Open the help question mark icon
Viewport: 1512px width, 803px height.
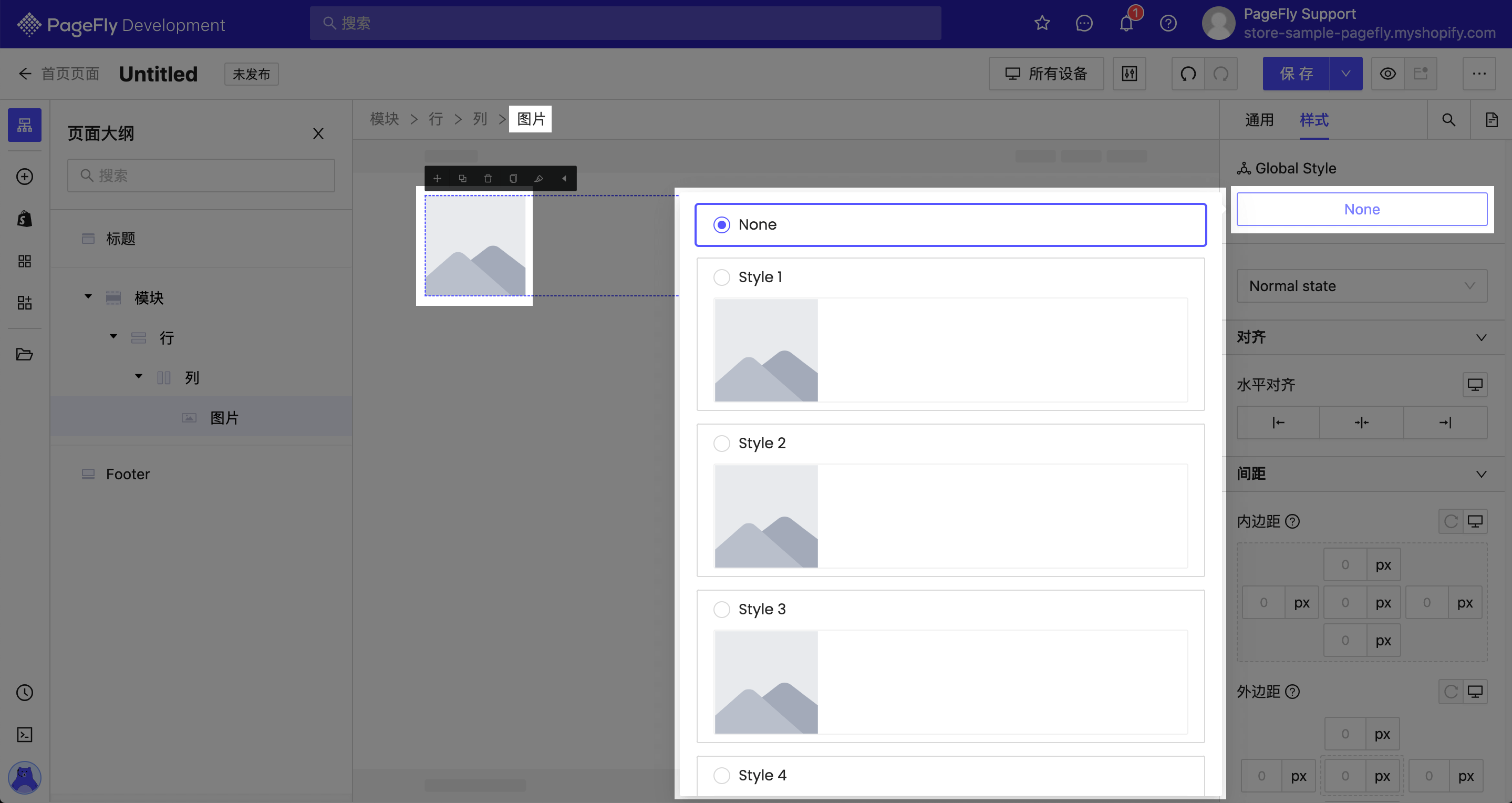coord(1168,24)
